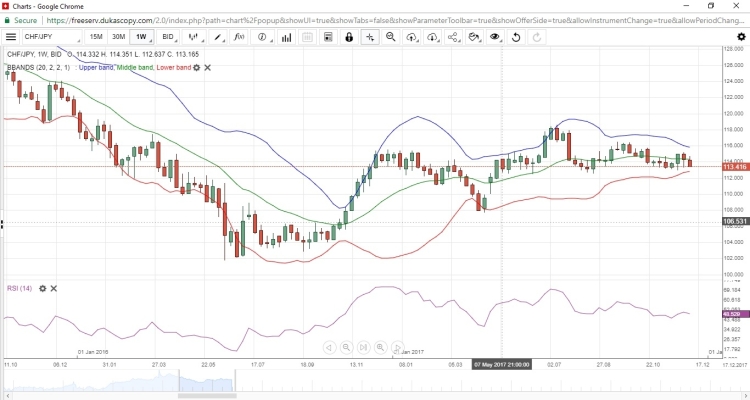Click the Charts browser window title tab
Viewport: 750px width, 400px height.
coord(40,6)
